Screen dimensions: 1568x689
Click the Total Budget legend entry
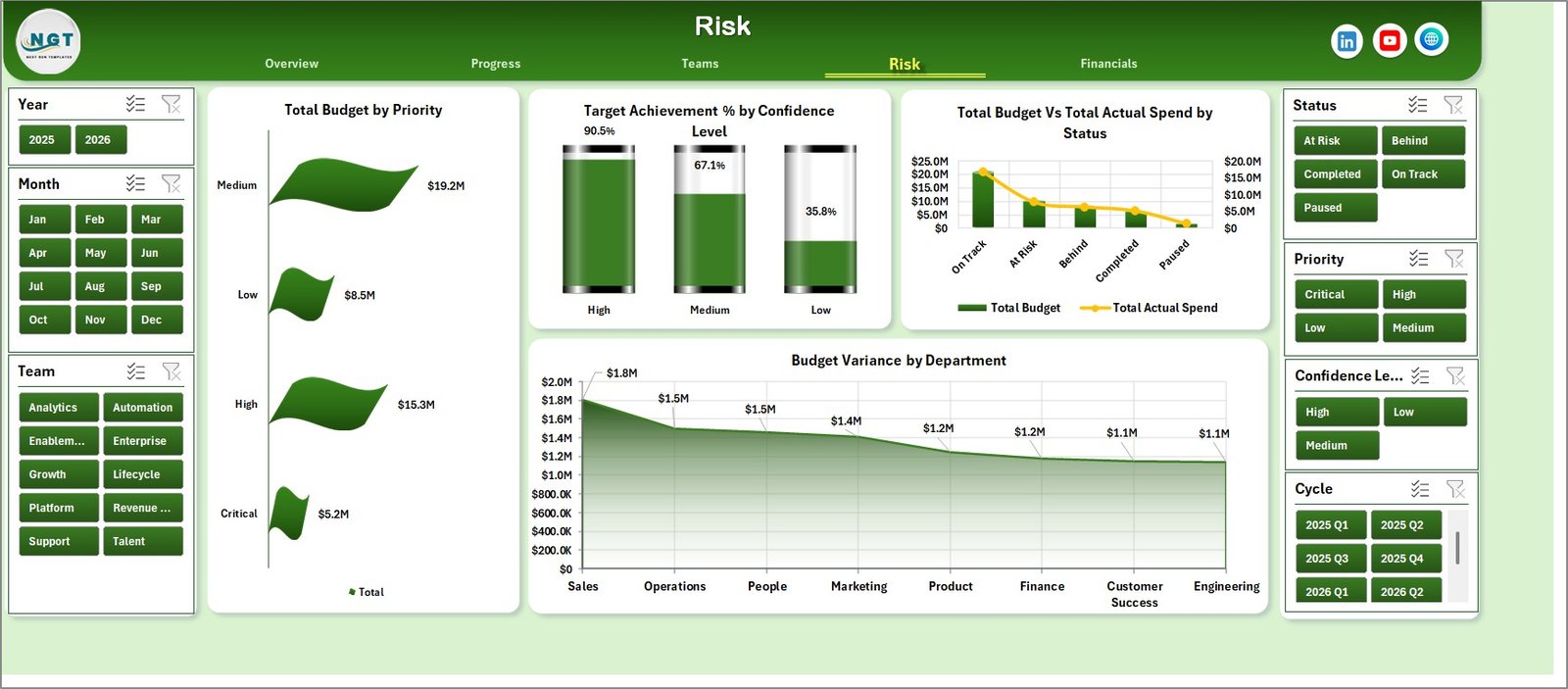1008,308
